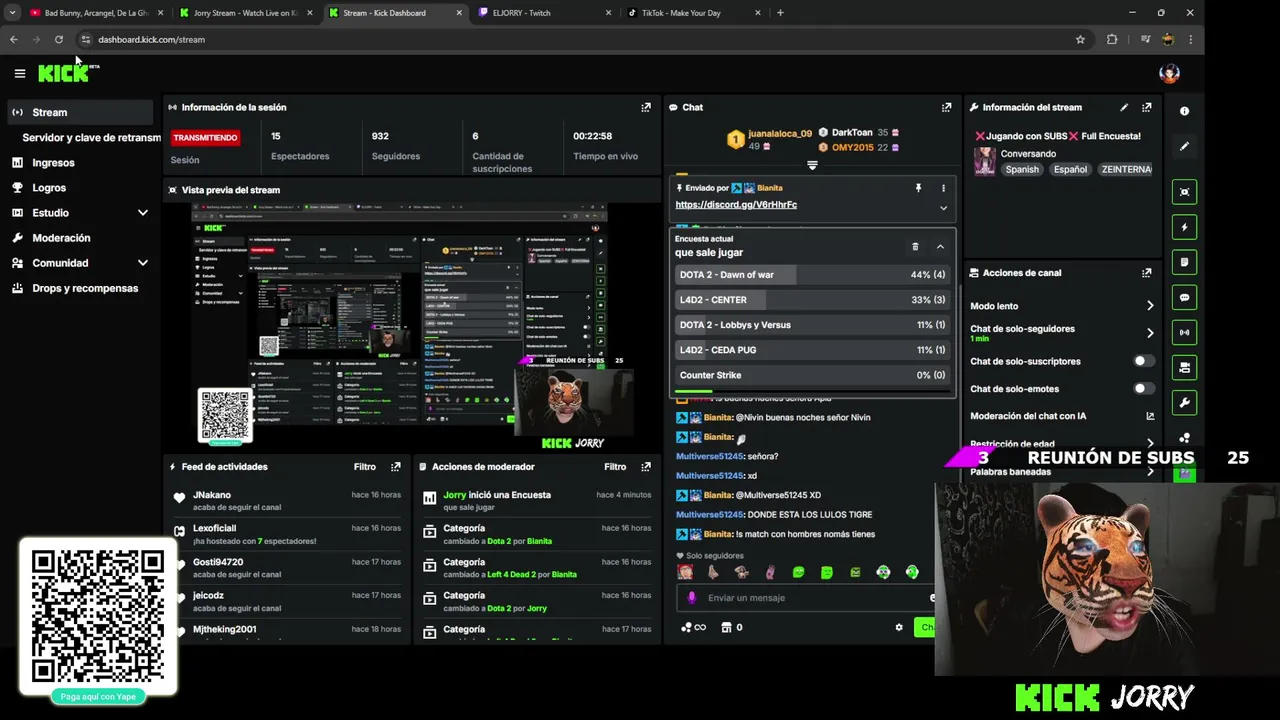Pop out the Acciones de moderador panel
This screenshot has width=1280, height=720.
(x=646, y=466)
